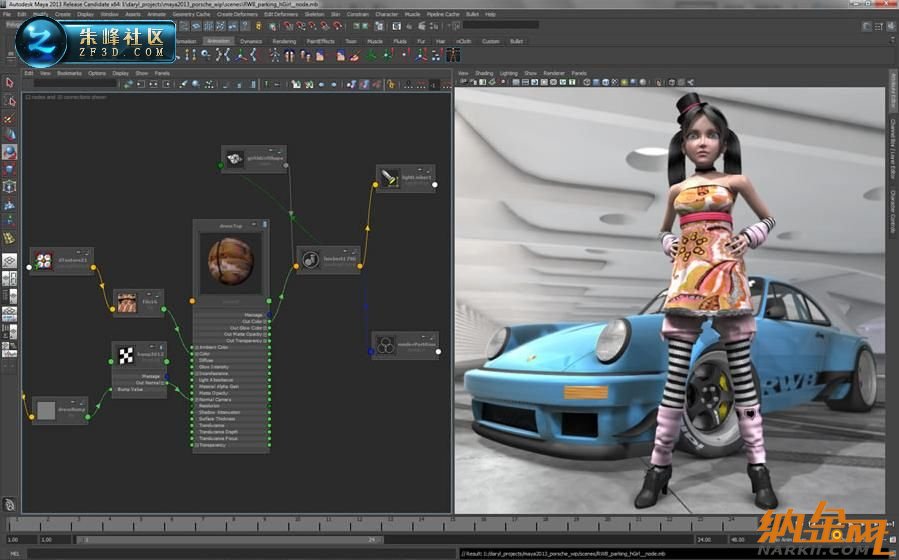Enable Snap to curves magnet icon

300,26
